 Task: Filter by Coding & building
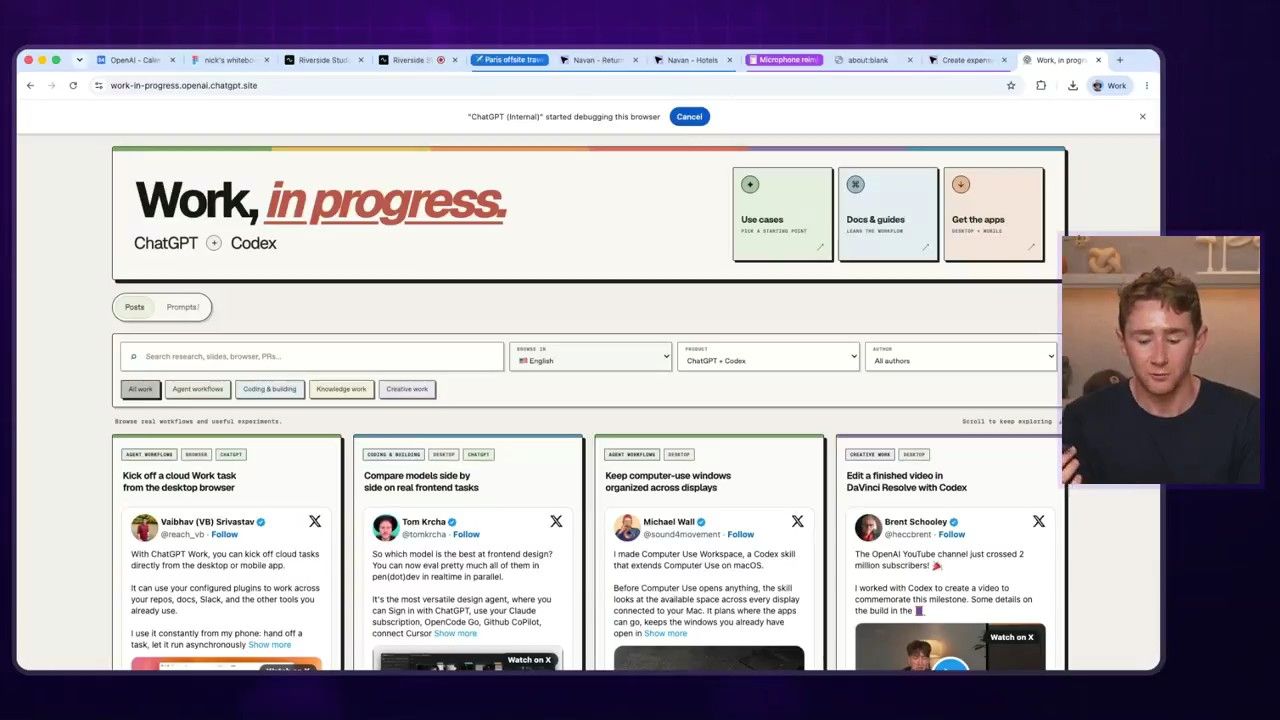pyautogui.click(x=270, y=389)
